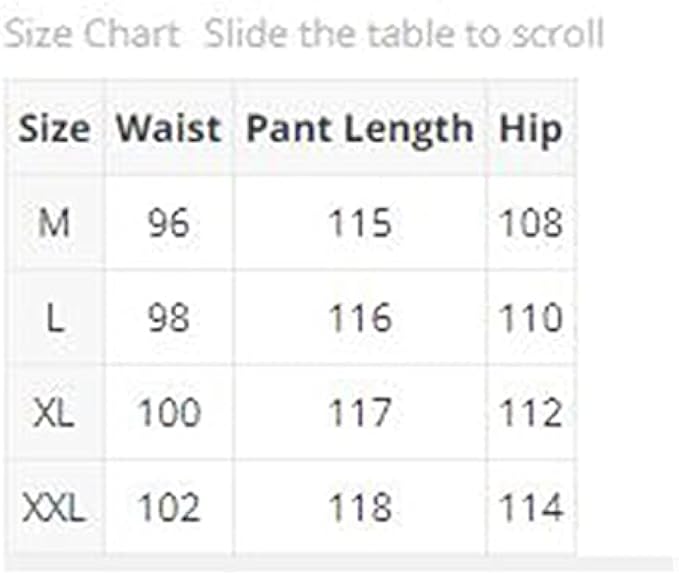Select the L size row label

click(54, 318)
